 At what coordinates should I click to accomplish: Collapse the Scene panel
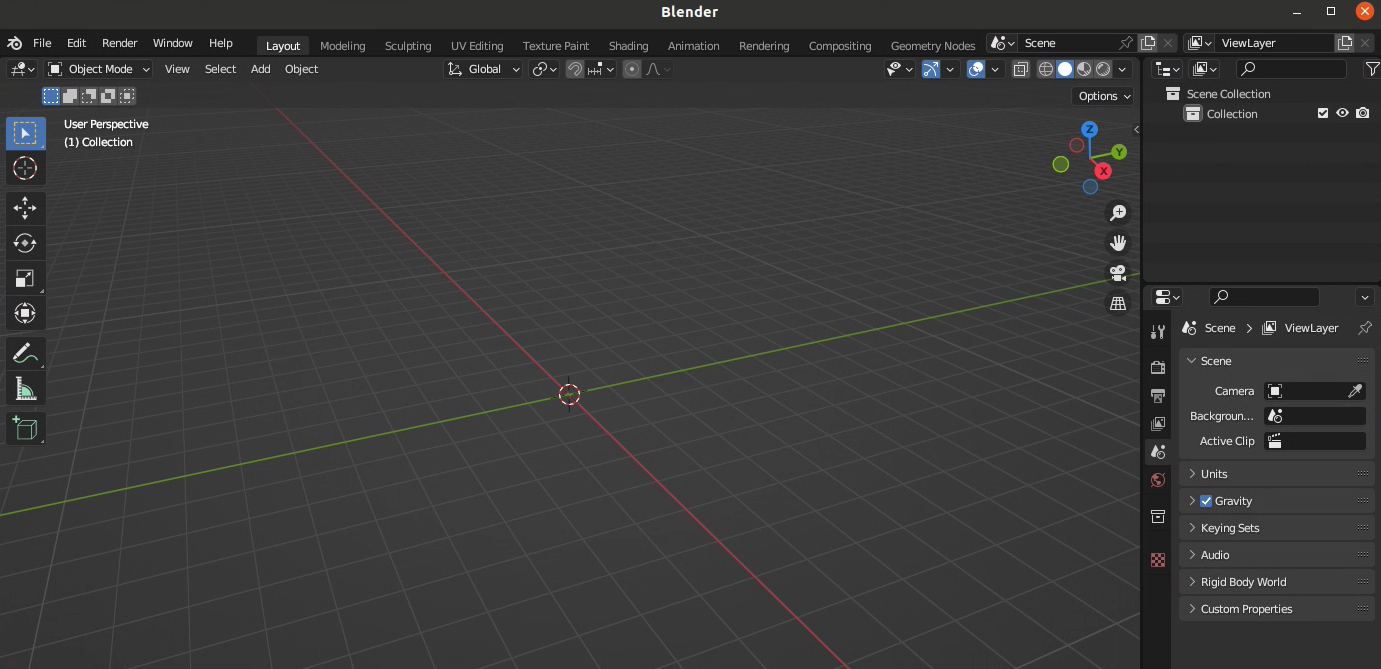tap(1277, 361)
